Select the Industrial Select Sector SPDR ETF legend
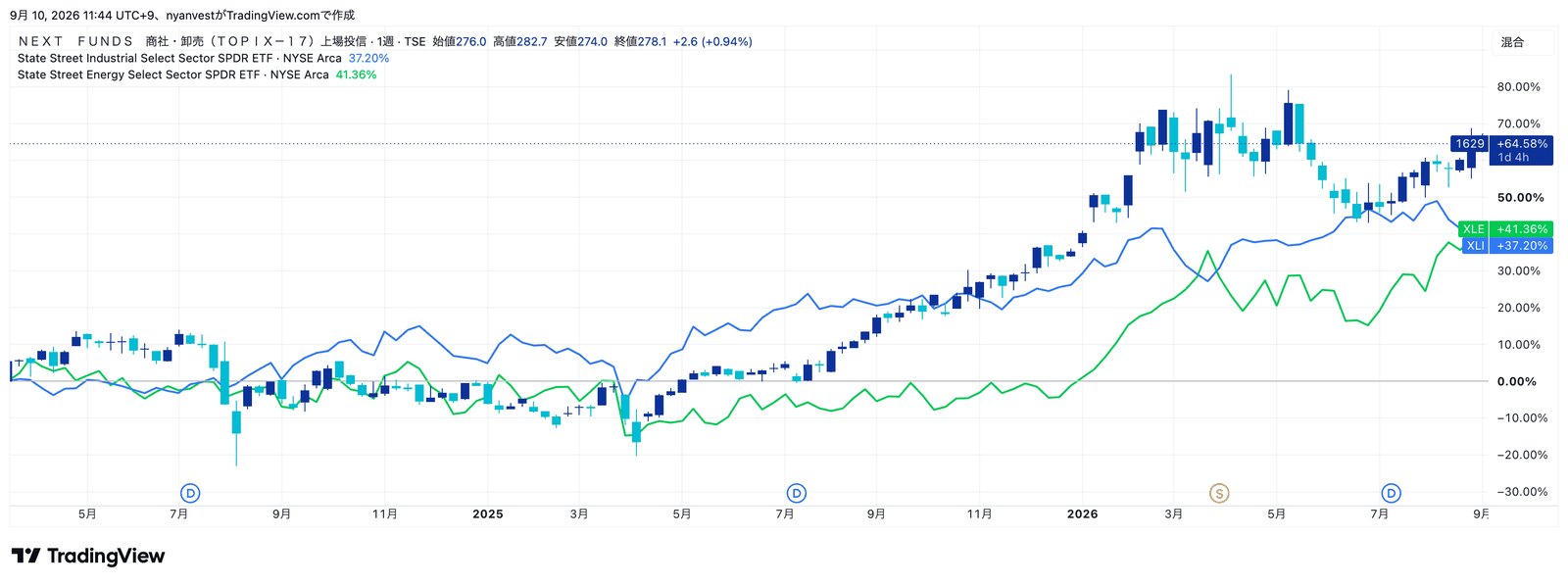1568x585 pixels. coord(179,58)
